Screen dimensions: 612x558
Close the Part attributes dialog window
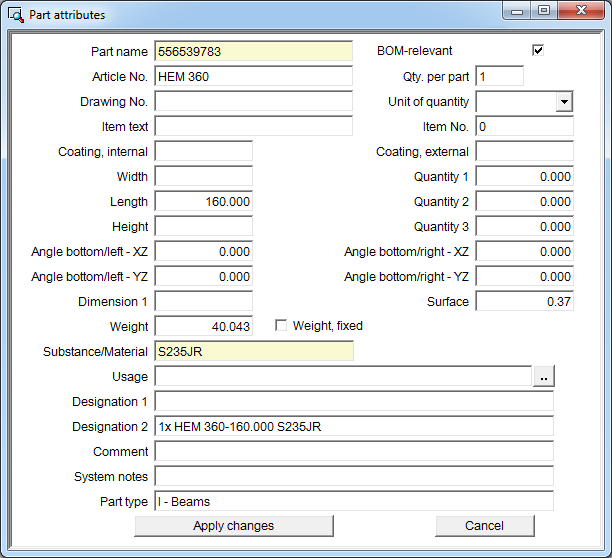582,12
